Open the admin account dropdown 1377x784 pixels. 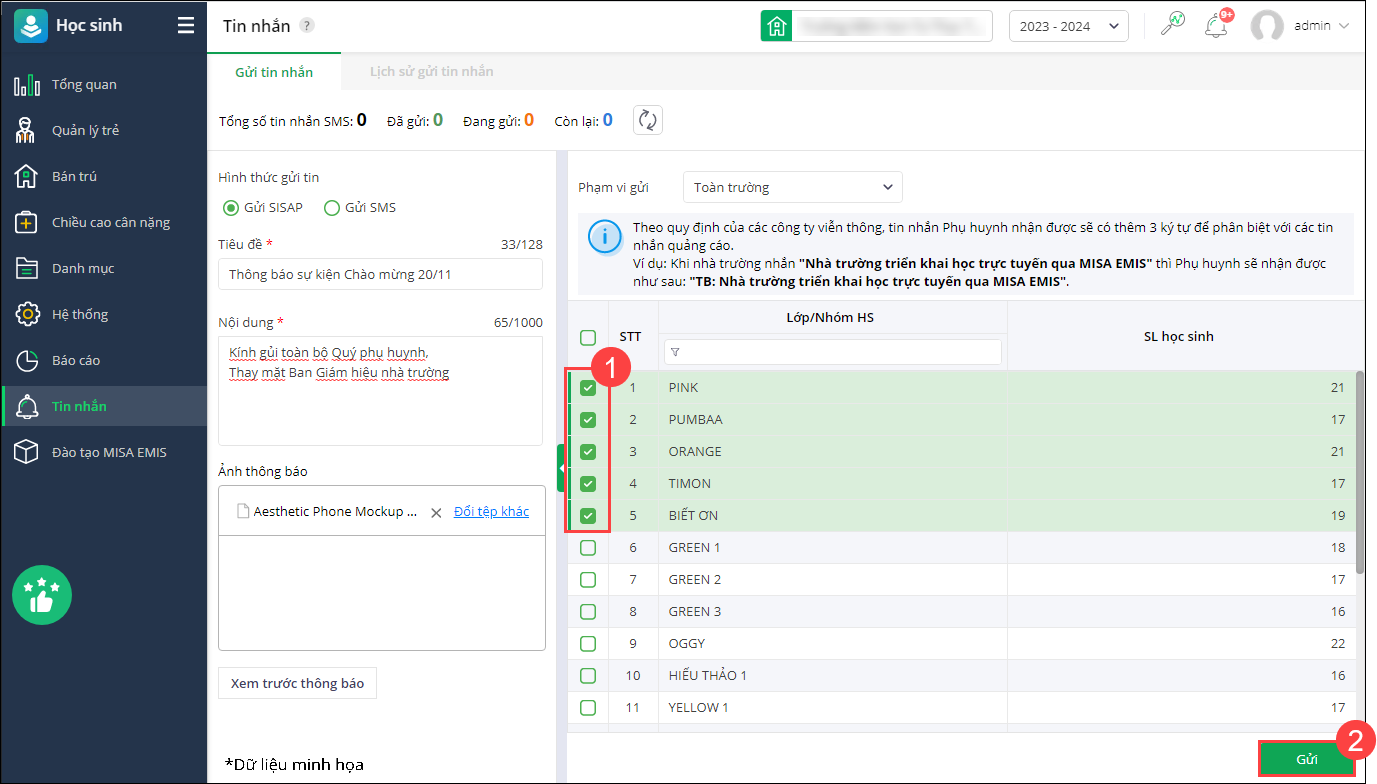pos(1322,26)
